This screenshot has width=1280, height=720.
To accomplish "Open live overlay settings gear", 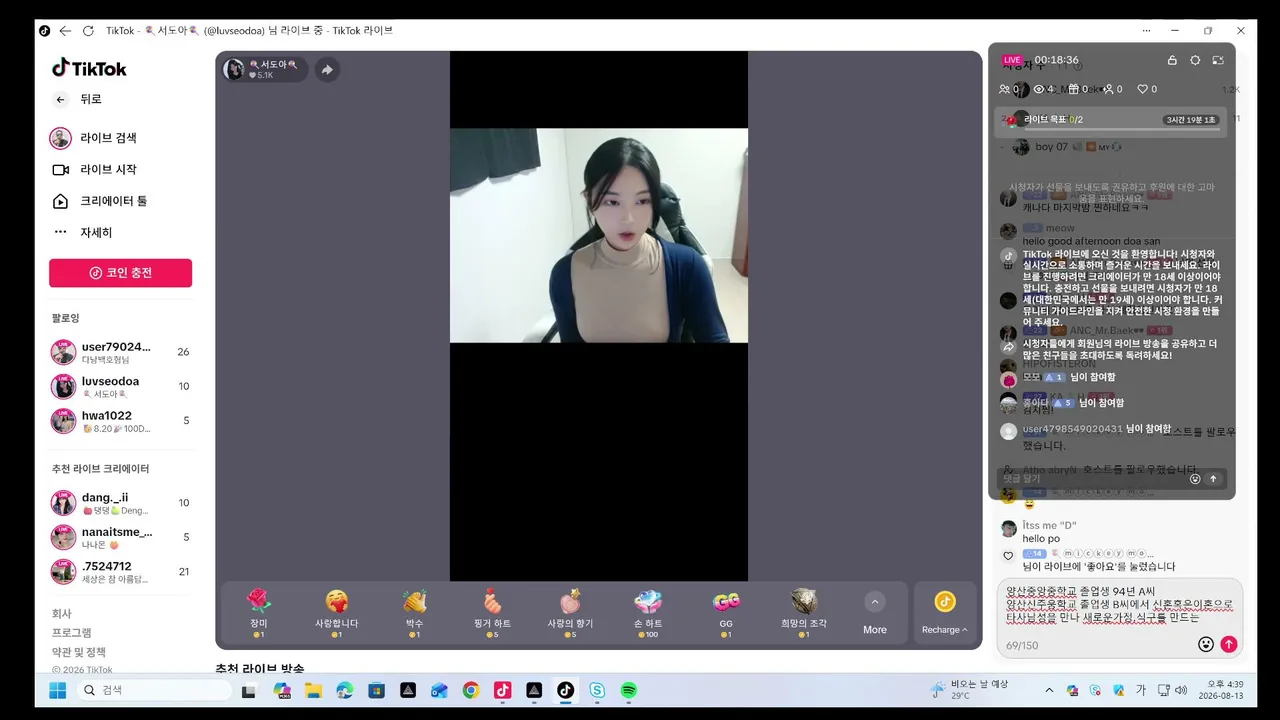I will (1195, 60).
